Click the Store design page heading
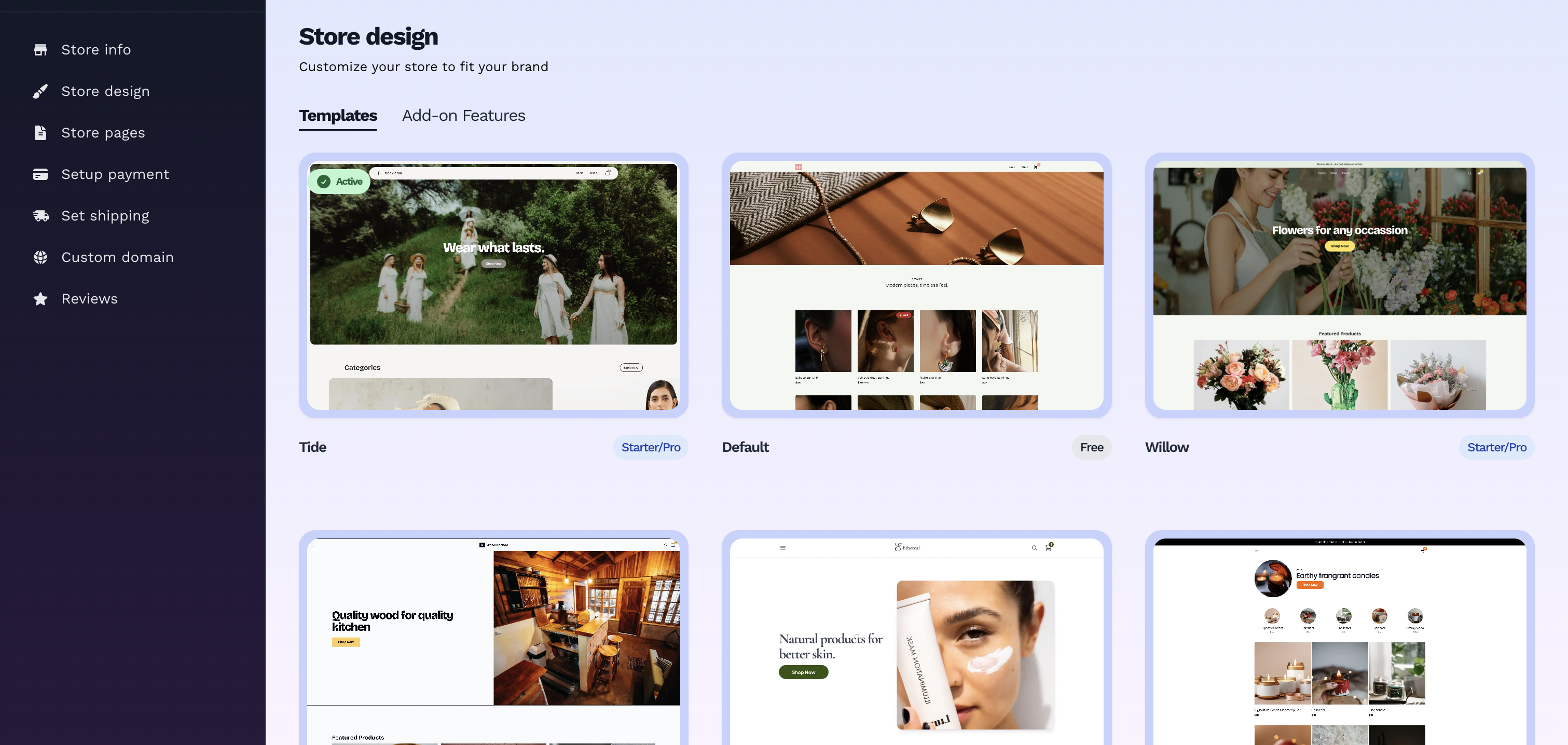 [368, 36]
